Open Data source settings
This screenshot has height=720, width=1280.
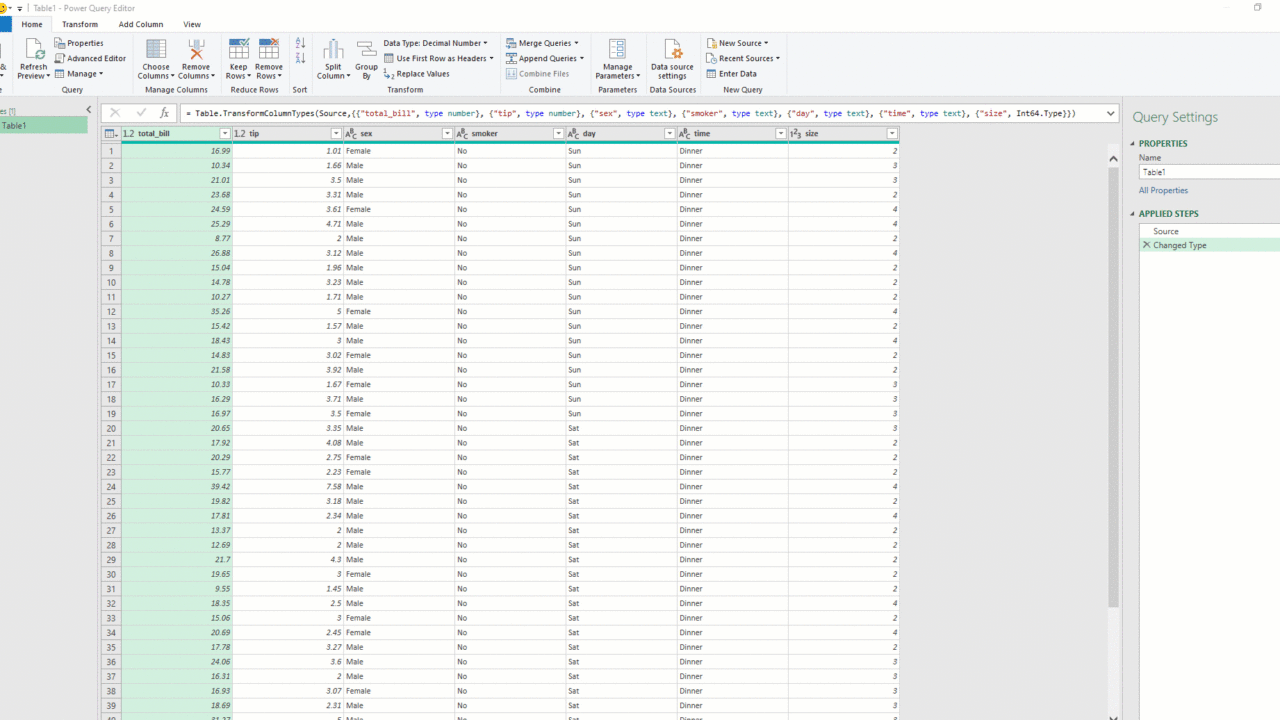coord(672,52)
